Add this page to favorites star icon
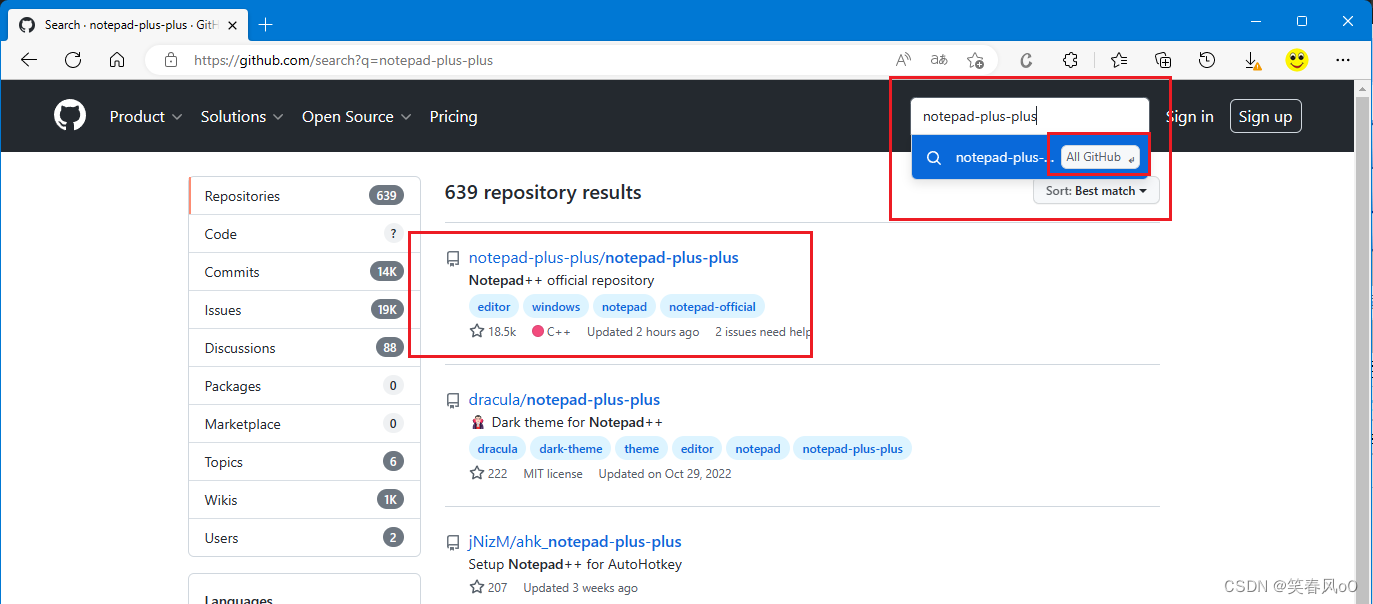This screenshot has height=604, width=1373. [x=975, y=60]
